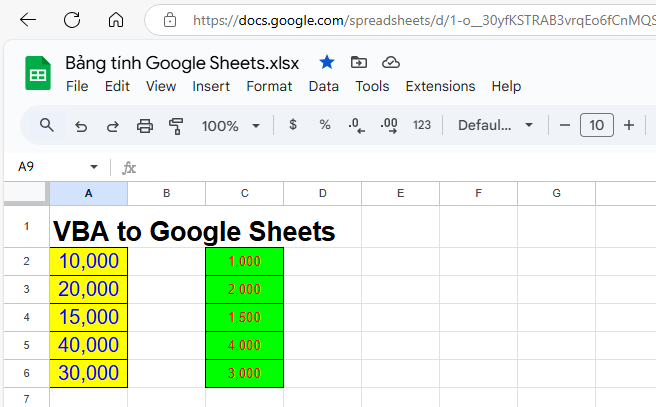
Task: Click the move to folder icon
Action: coord(359,62)
